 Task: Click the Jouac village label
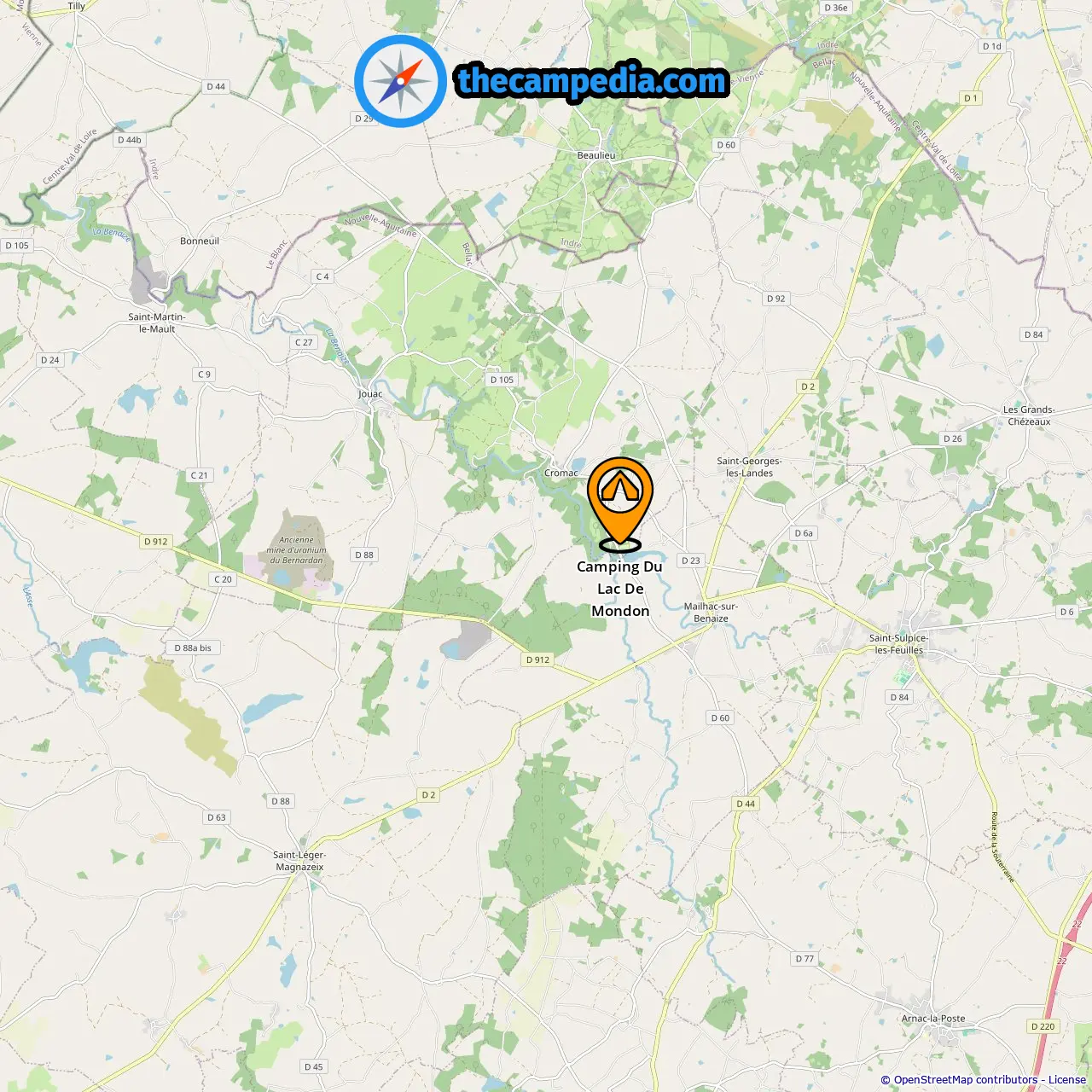370,394
